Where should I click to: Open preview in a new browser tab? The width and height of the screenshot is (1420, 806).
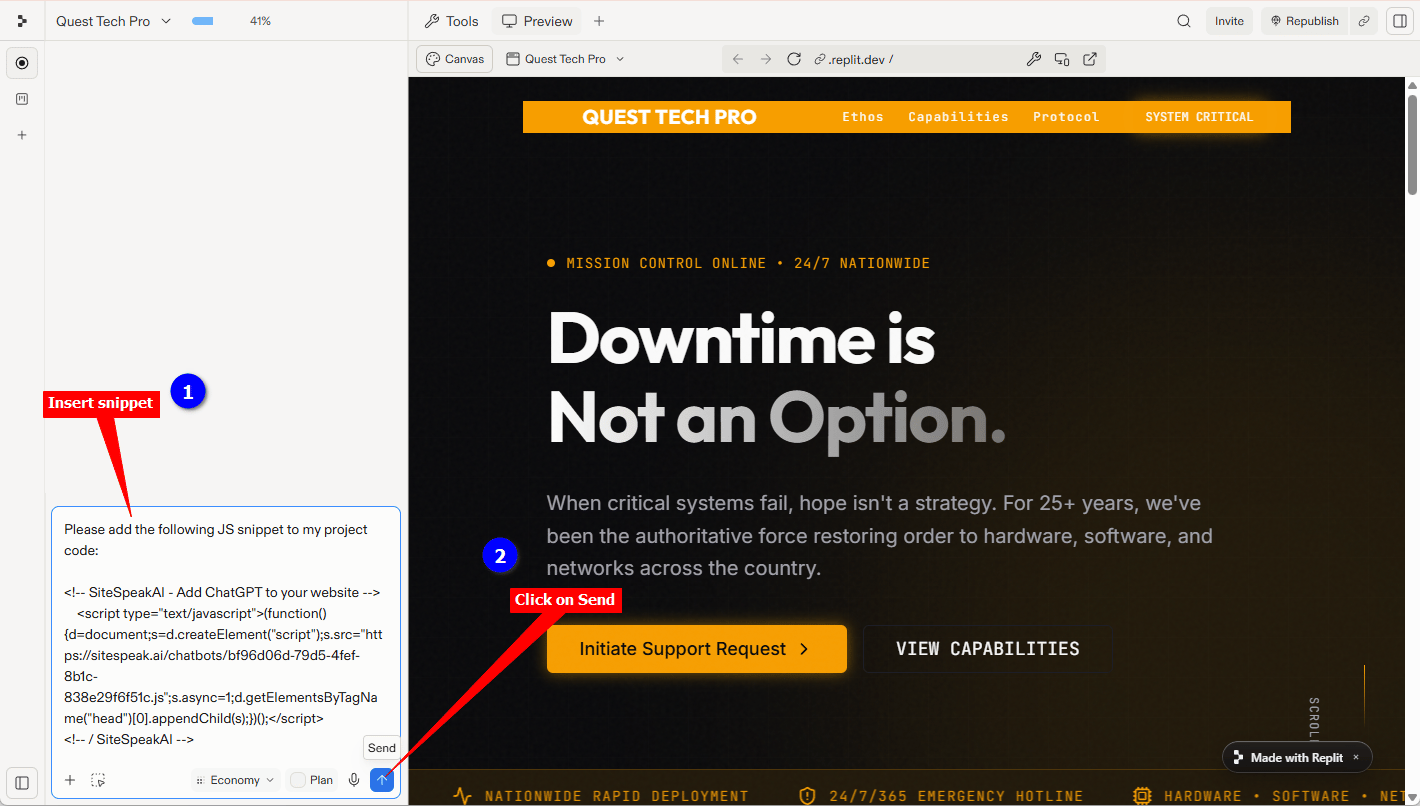point(1090,59)
